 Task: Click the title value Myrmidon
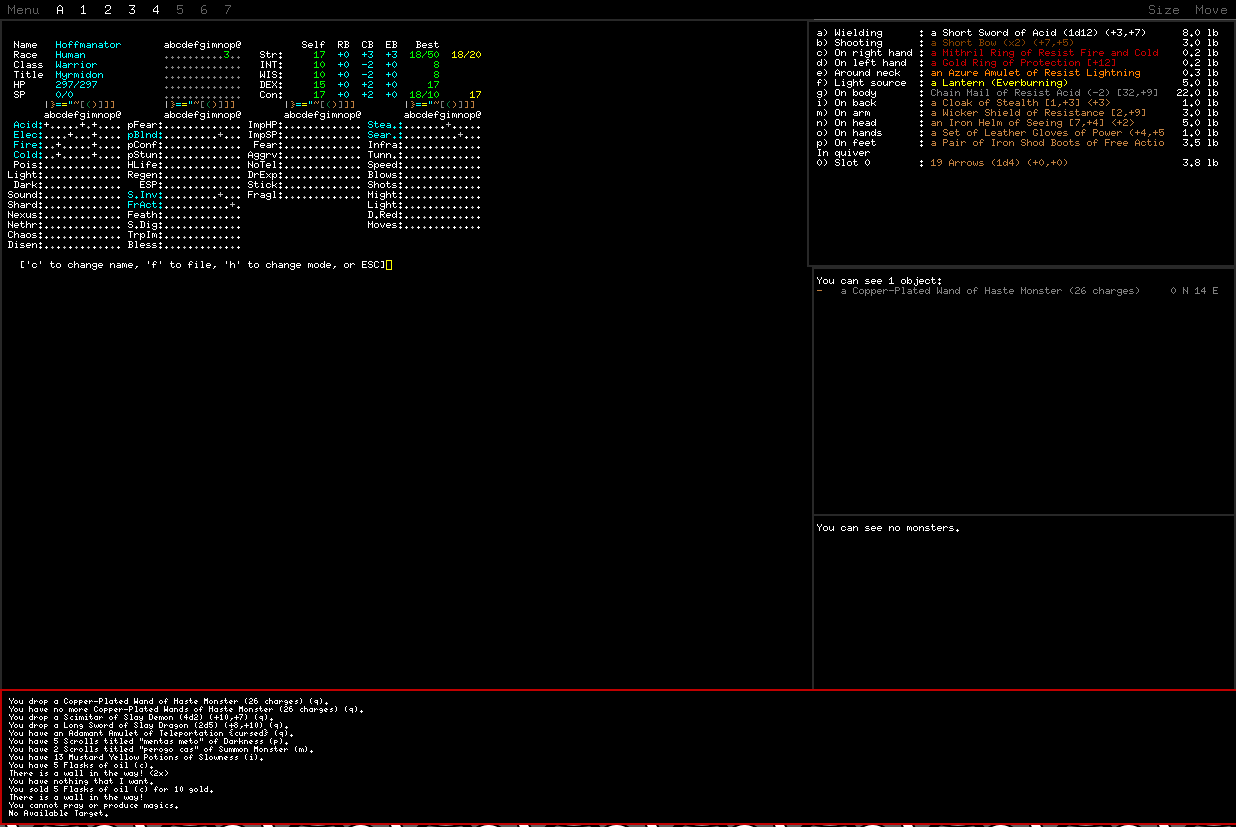pos(79,75)
